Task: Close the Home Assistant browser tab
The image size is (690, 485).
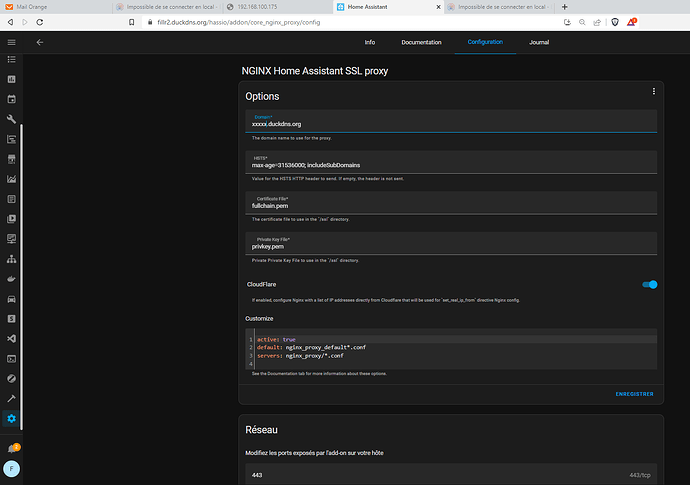Action: coord(438,7)
